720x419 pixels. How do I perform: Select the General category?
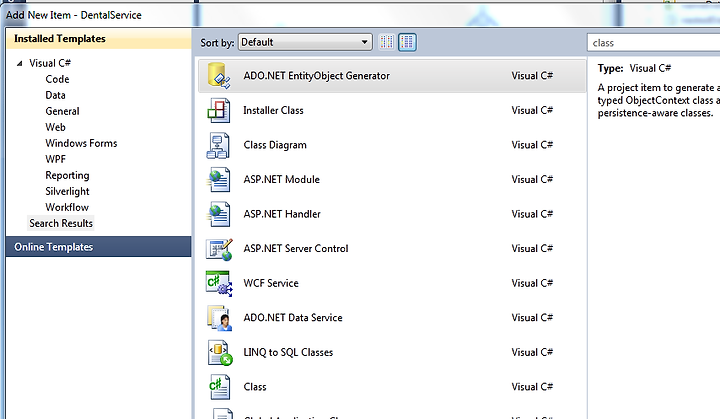click(x=62, y=111)
